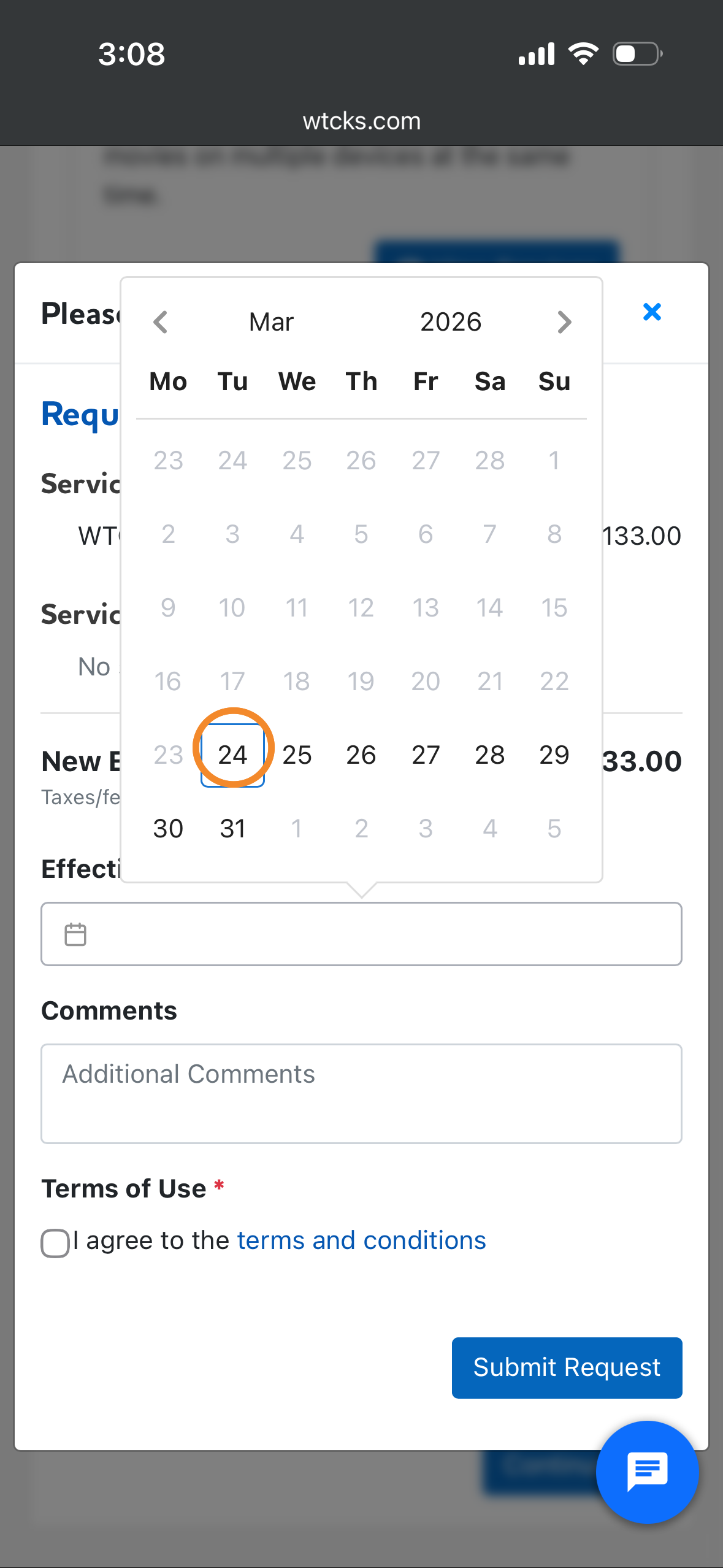Pick March 25 as effective date
Screen dimensions: 723x1568
297,755
